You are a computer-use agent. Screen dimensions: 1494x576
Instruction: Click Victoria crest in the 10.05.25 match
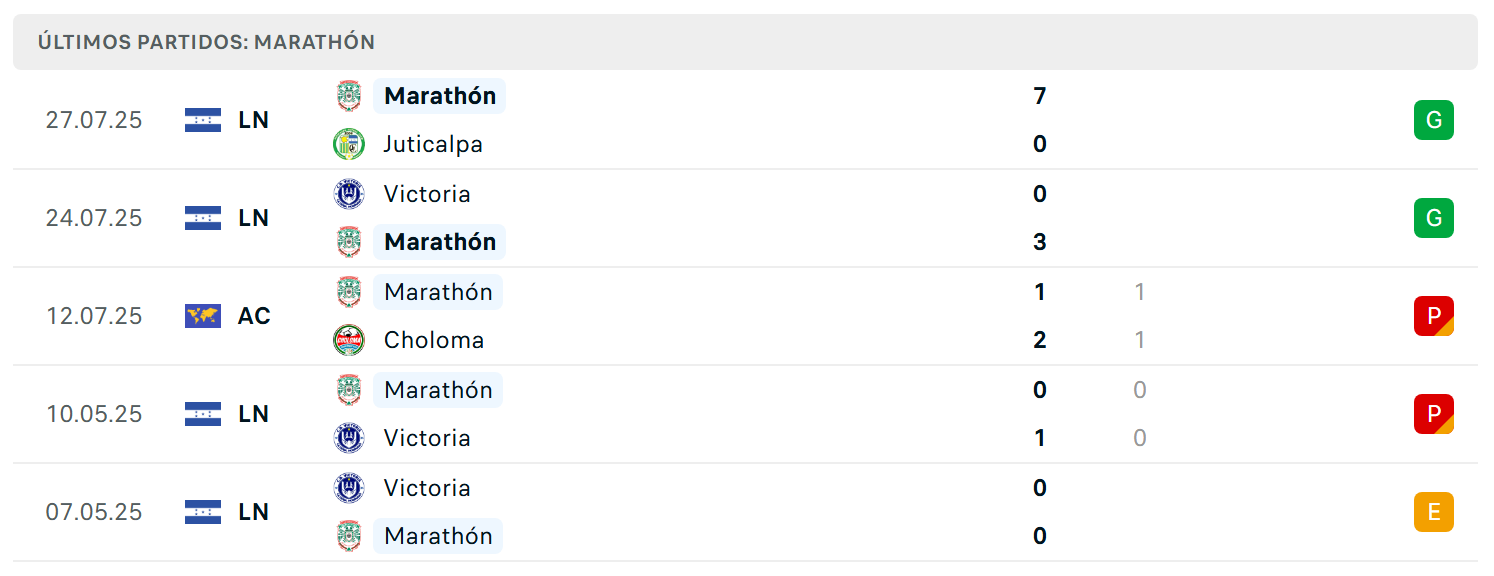pyautogui.click(x=349, y=438)
